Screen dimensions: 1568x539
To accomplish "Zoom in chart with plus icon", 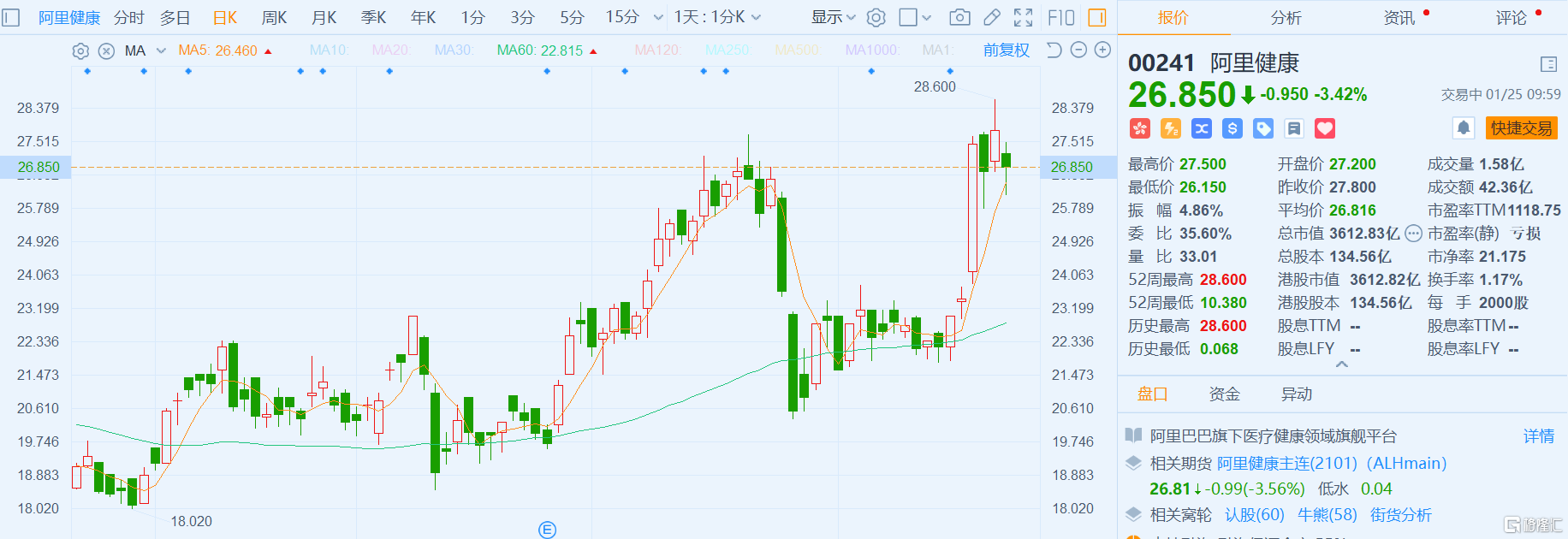I will pyautogui.click(x=1102, y=50).
